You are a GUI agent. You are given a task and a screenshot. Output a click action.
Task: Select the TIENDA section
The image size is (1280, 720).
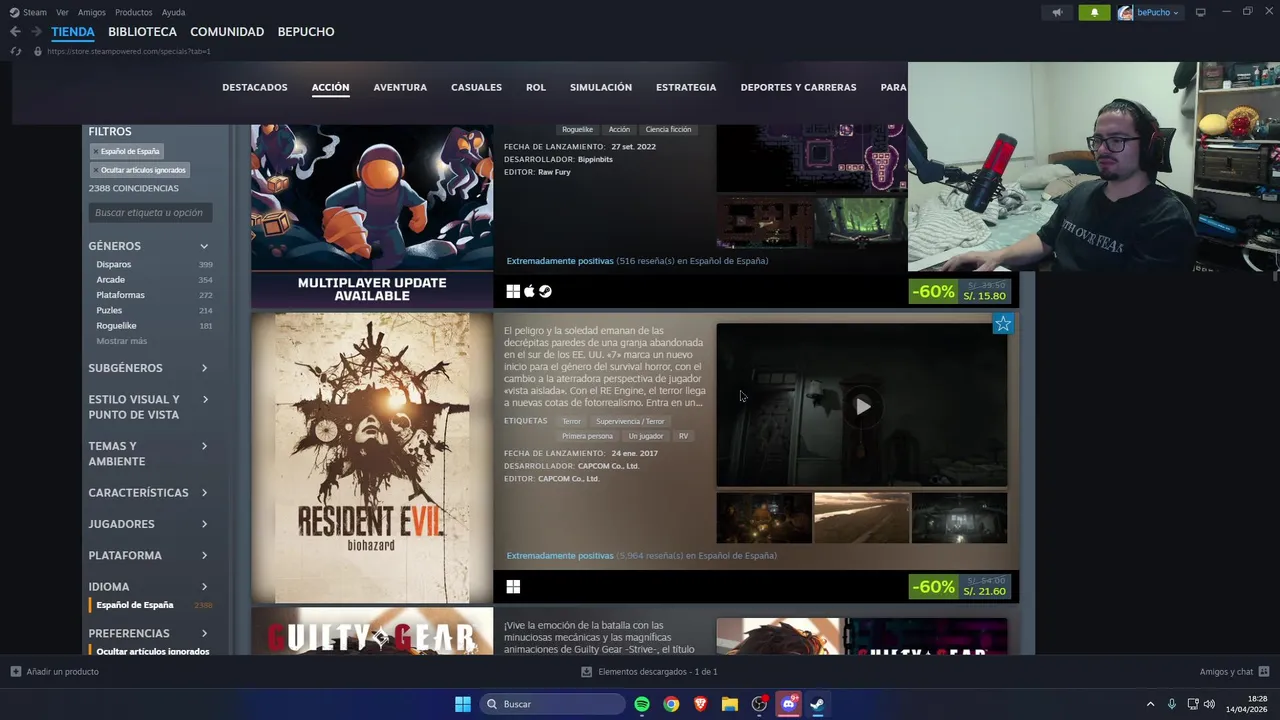coord(73,32)
